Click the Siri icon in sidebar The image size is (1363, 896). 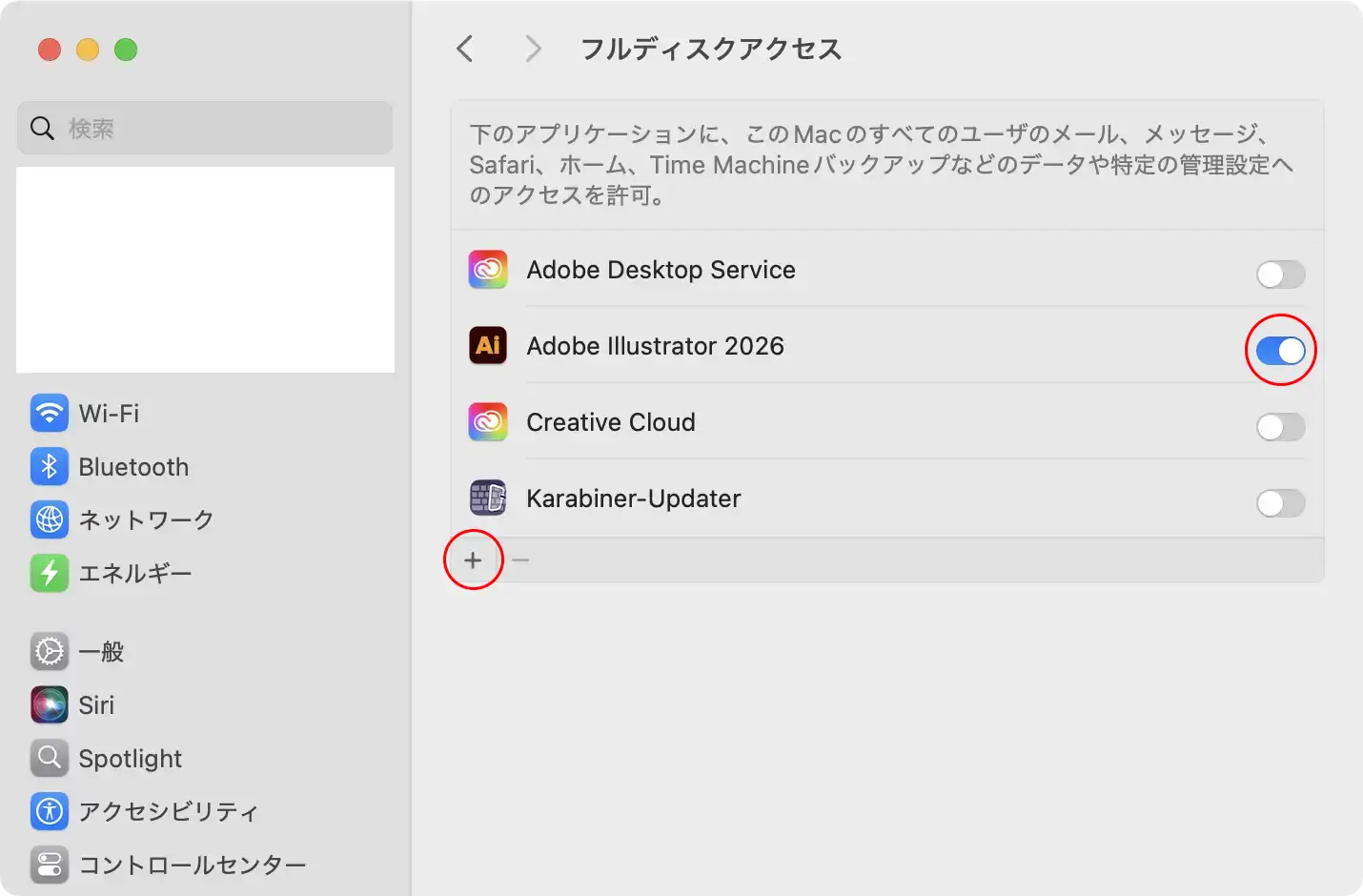coord(50,705)
